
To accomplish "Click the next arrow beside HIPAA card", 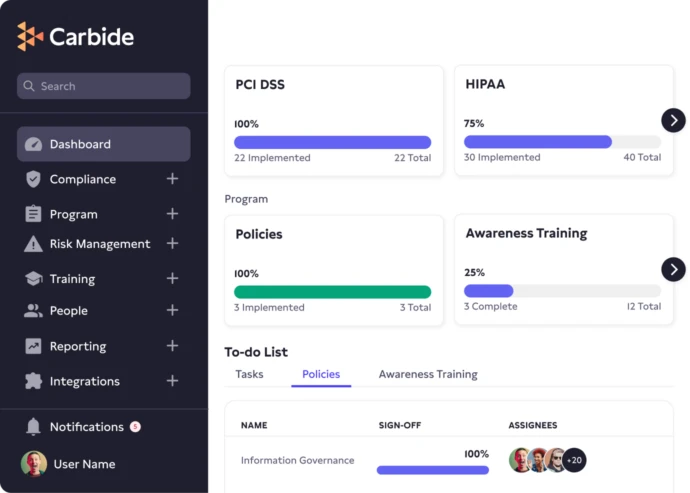I will pos(673,120).
